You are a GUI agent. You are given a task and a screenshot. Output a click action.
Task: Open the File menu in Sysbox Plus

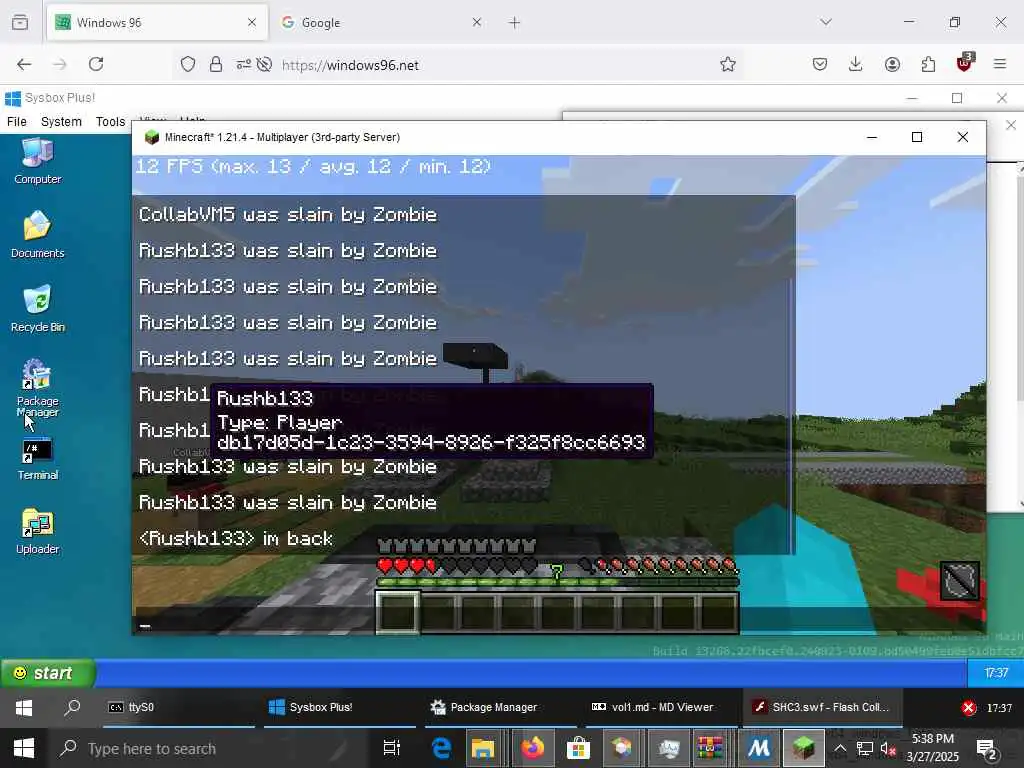(16, 121)
